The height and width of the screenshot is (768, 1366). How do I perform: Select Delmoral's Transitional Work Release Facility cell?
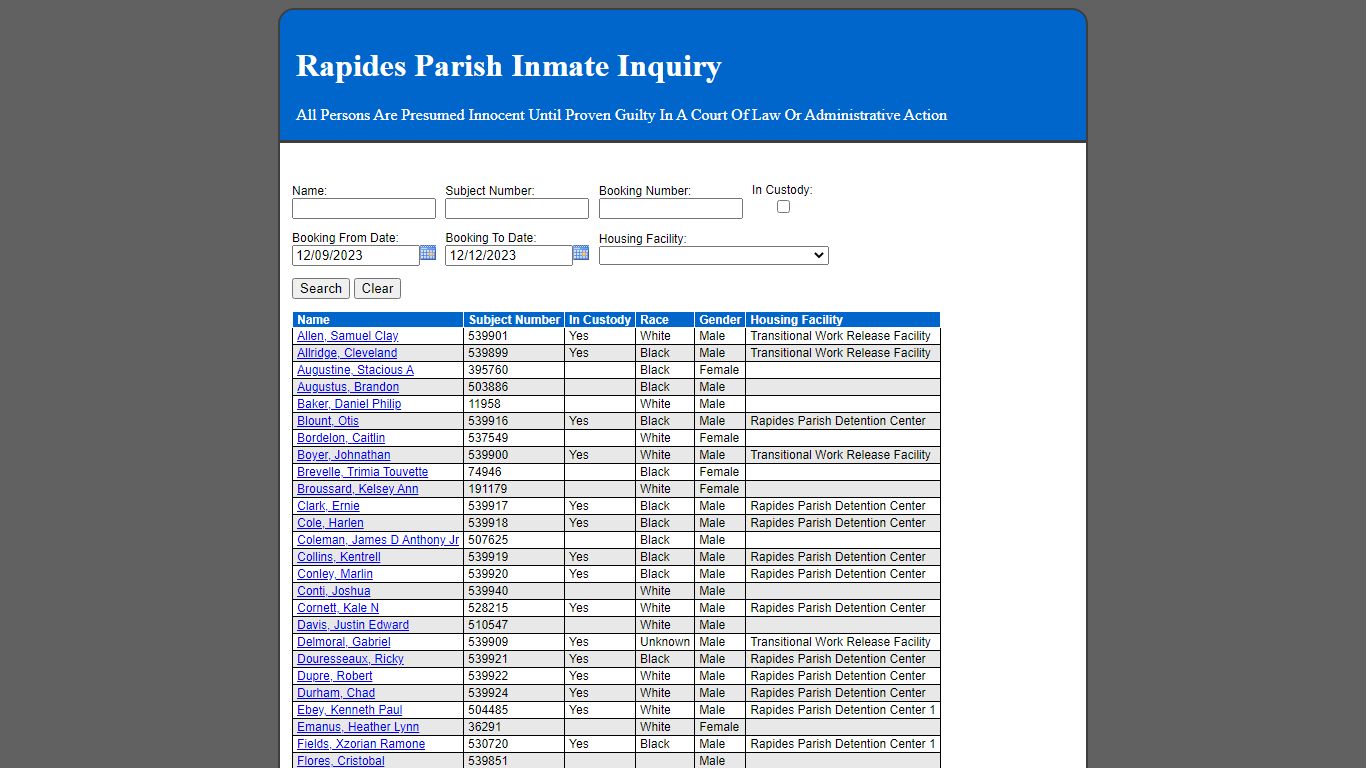(x=843, y=642)
